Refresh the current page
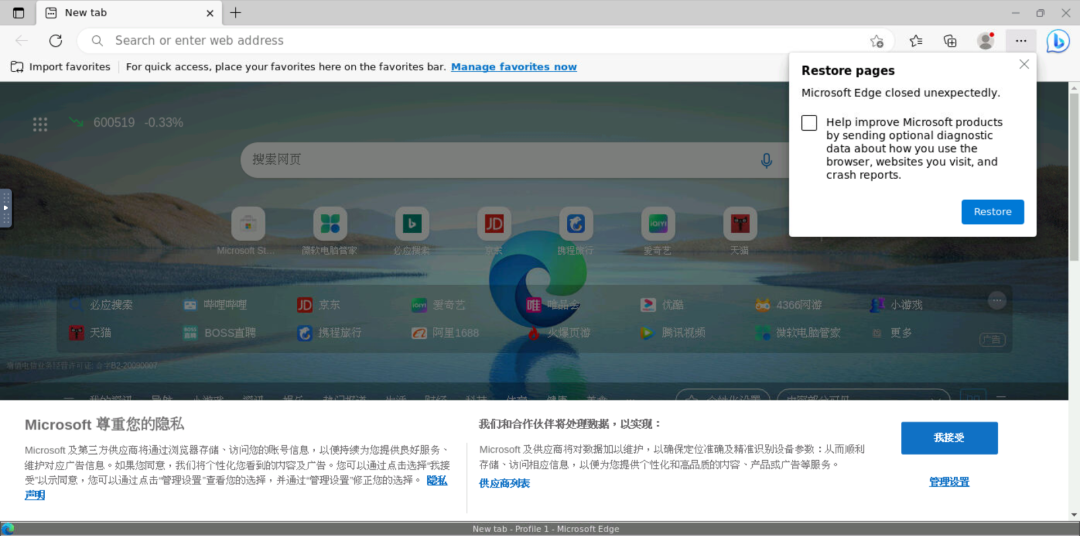The height and width of the screenshot is (536, 1080). point(56,41)
